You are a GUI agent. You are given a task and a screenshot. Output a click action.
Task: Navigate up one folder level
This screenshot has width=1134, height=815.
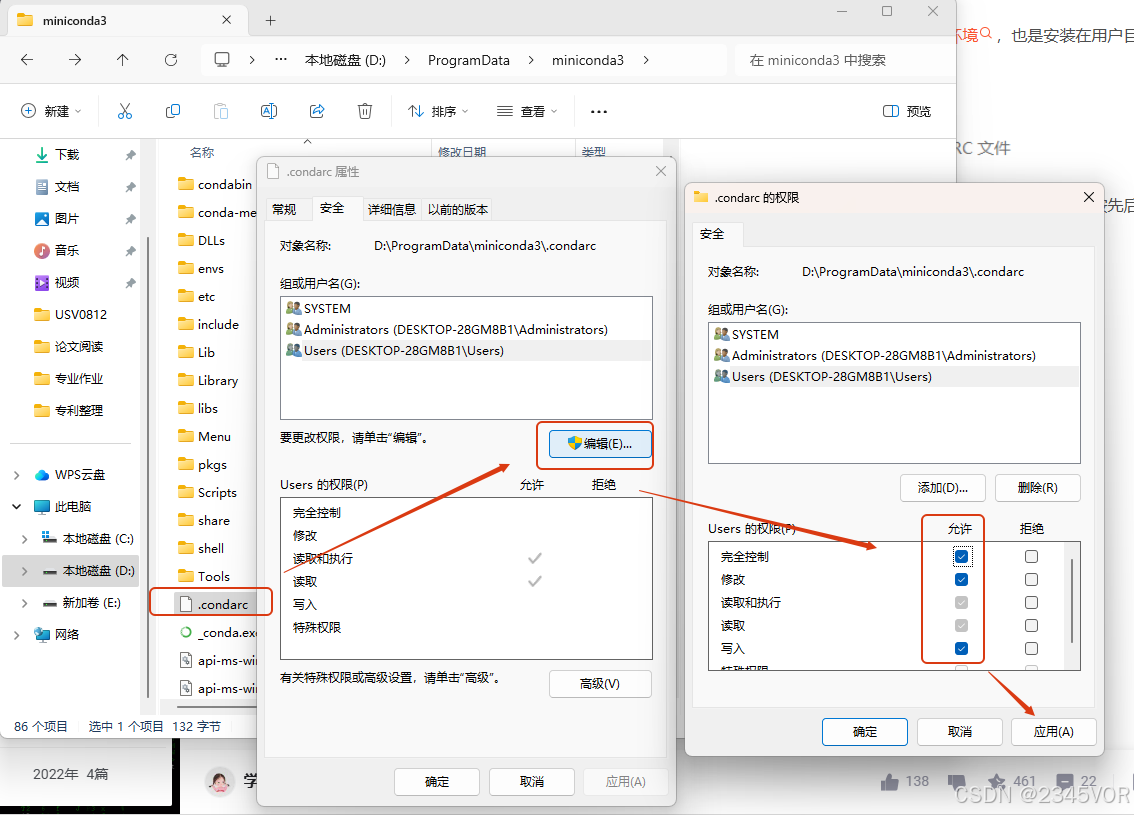[x=123, y=60]
